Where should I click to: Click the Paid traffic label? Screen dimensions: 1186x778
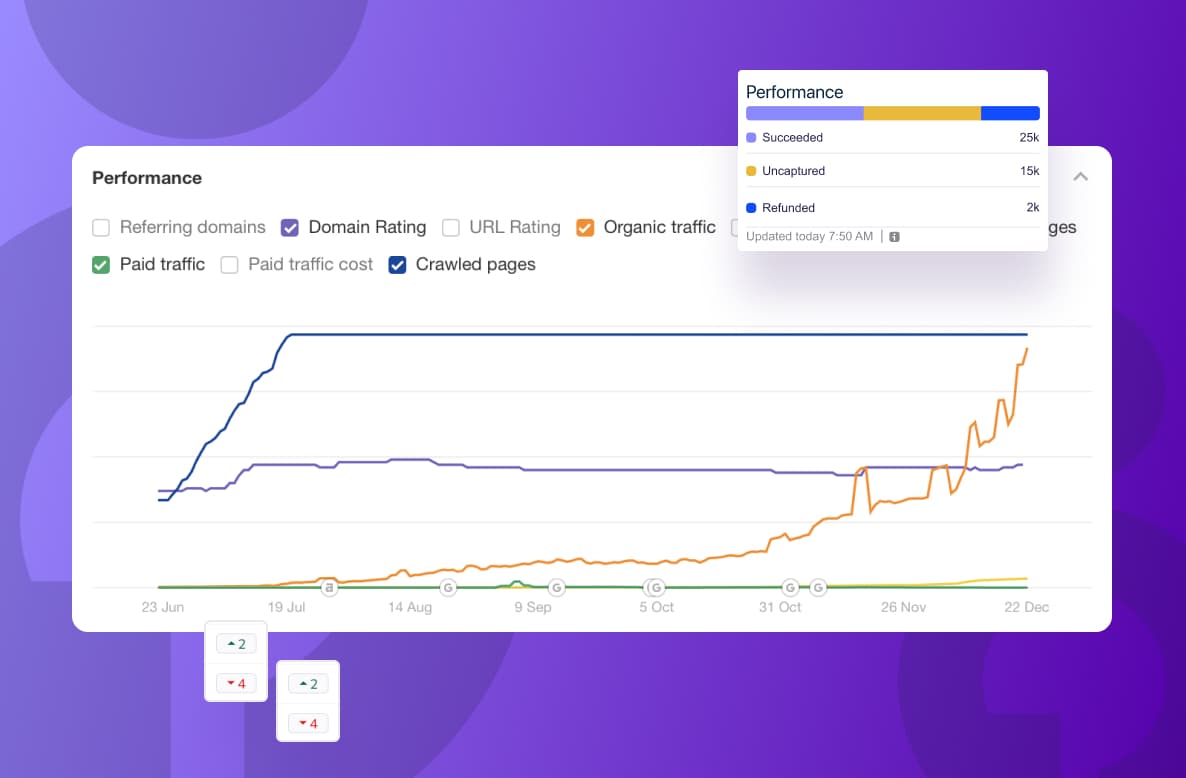click(x=162, y=265)
